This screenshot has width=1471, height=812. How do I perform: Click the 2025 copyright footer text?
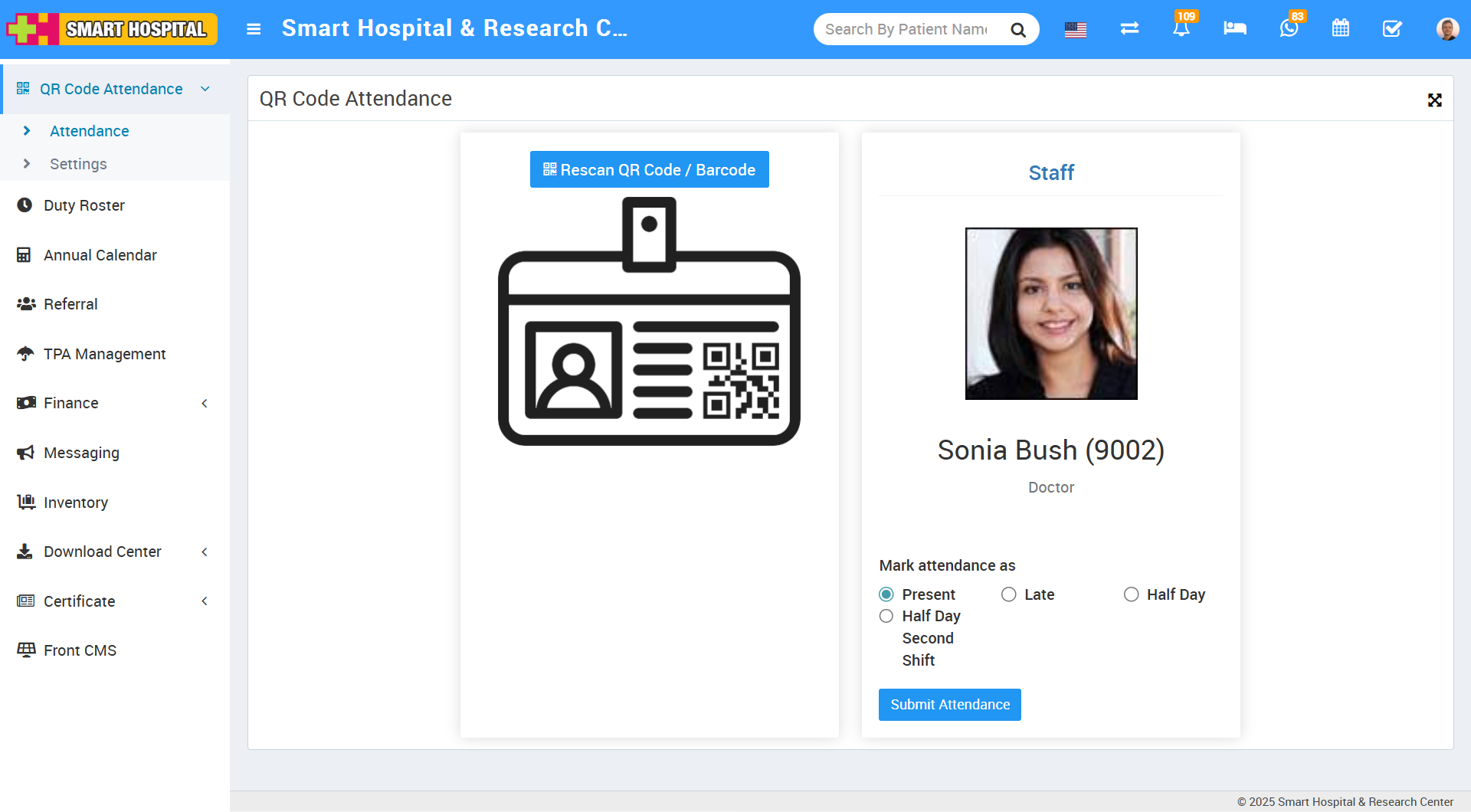[x=1345, y=801]
